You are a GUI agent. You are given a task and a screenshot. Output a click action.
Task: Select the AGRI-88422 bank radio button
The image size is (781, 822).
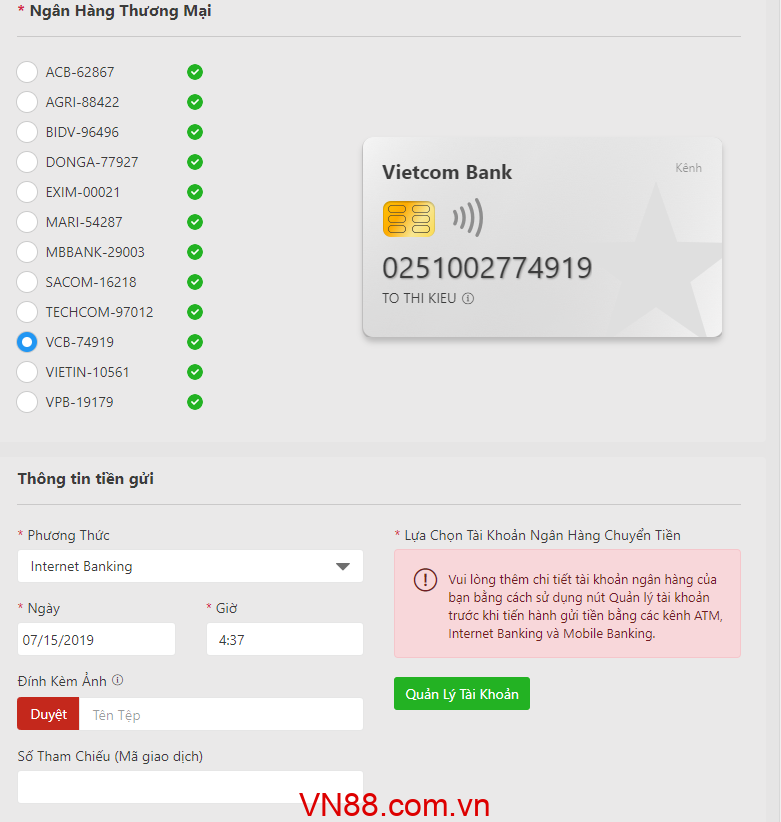pos(27,102)
